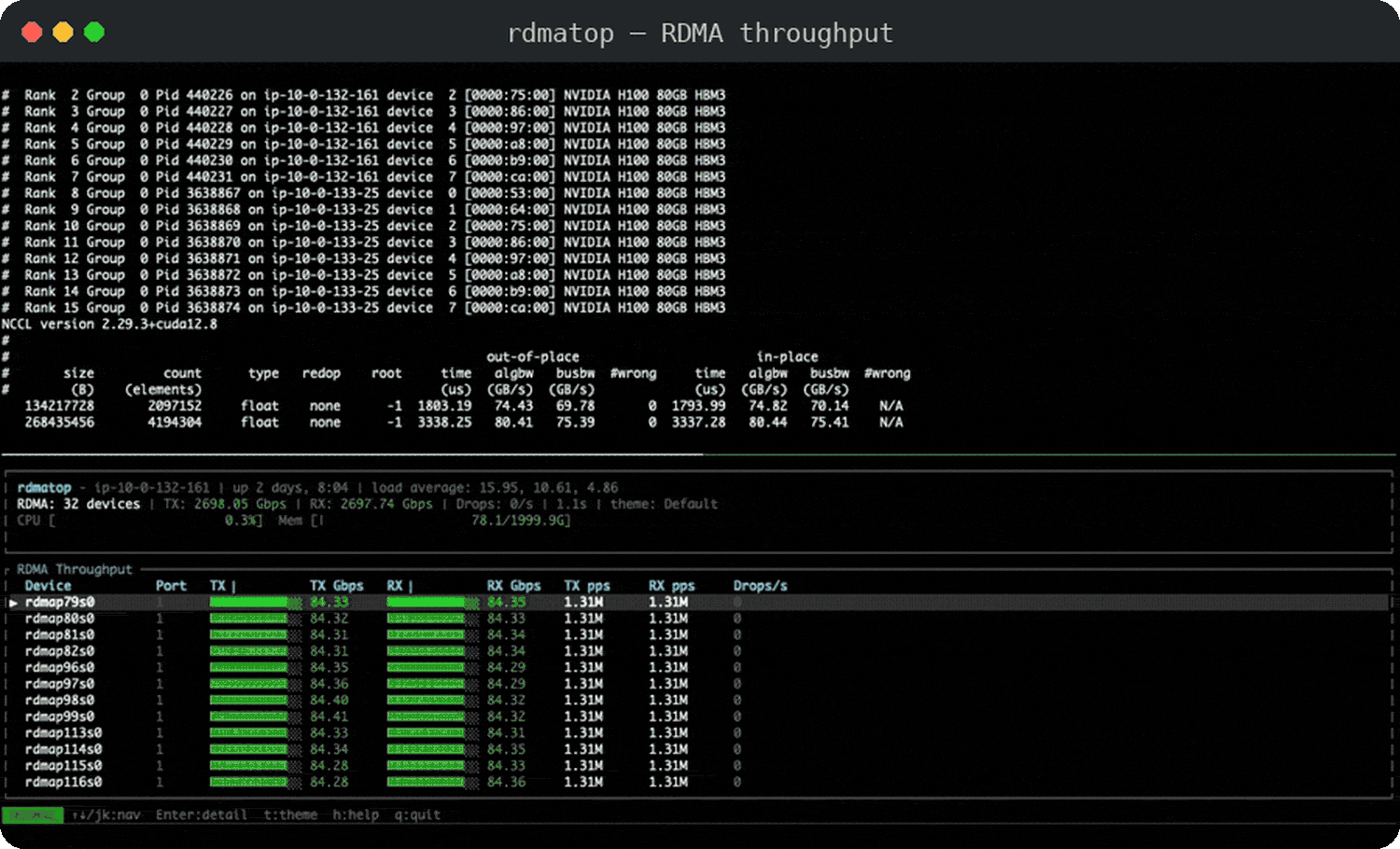
Task: Click the size value 134217728
Action: point(59,406)
